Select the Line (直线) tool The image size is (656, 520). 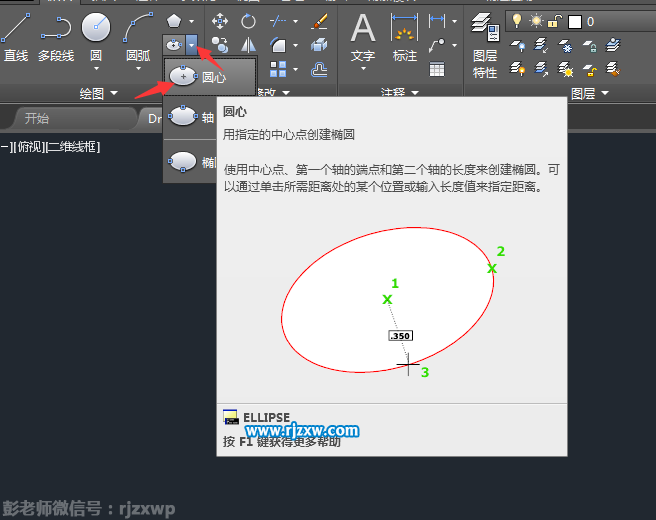15,37
